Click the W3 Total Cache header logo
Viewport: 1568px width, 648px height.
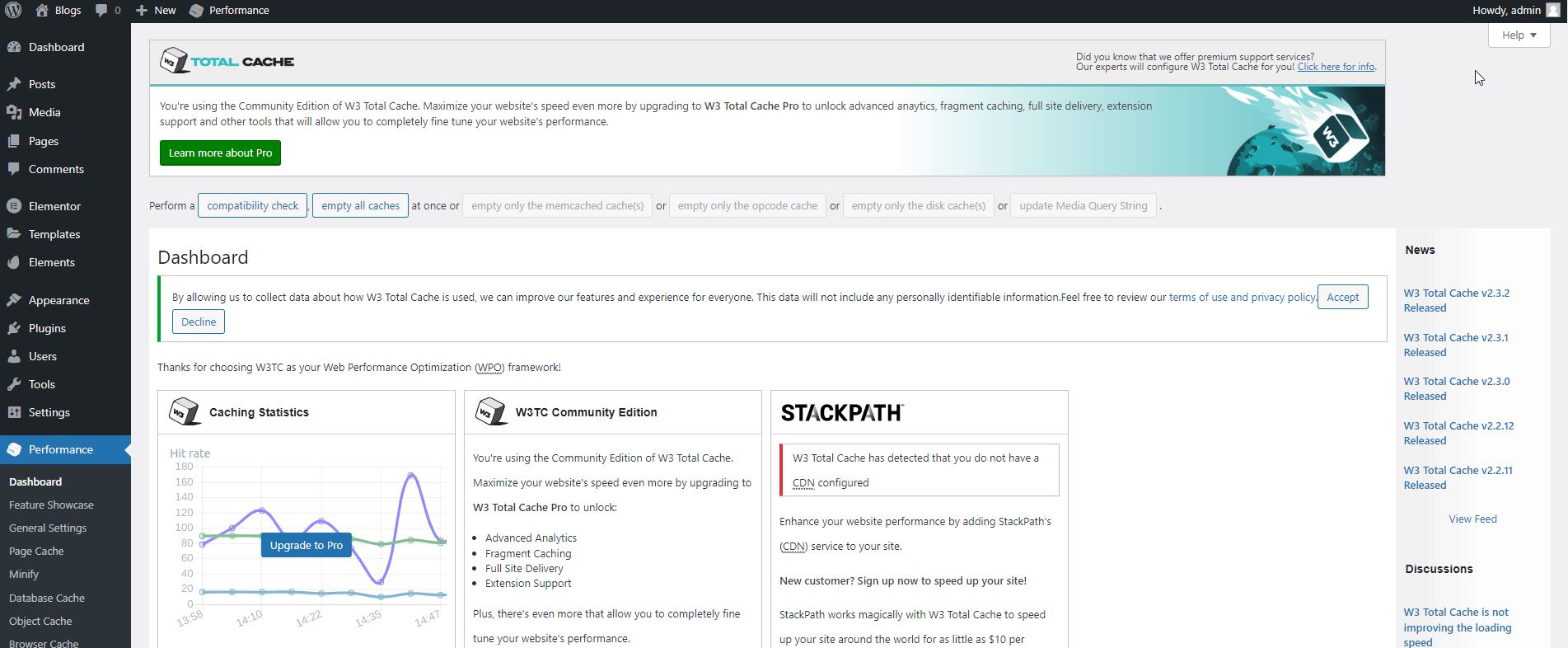[227, 61]
